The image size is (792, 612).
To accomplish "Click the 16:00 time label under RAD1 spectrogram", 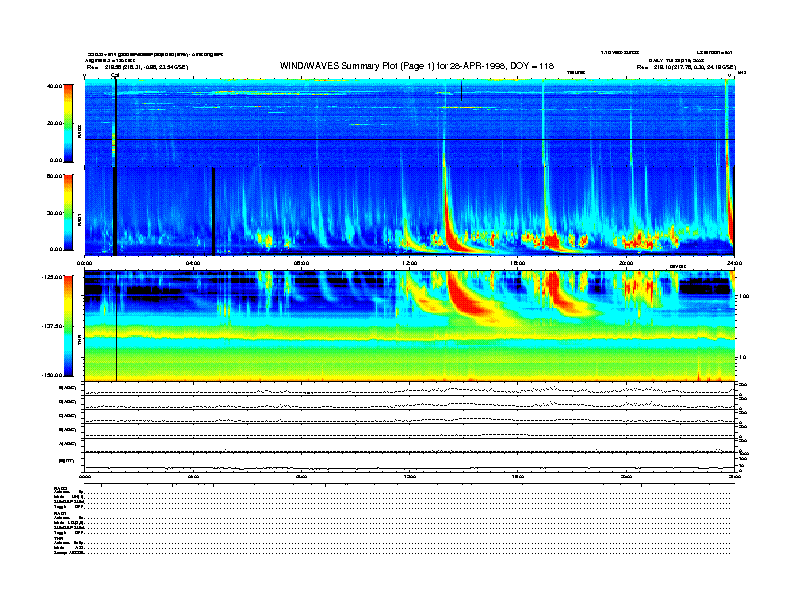I will pyautogui.click(x=518, y=263).
